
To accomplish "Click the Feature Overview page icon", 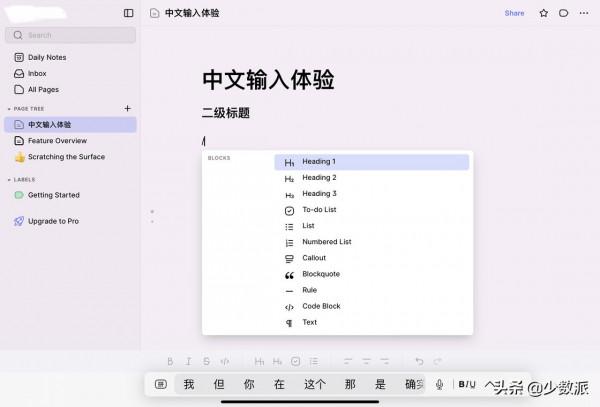I will click(x=19, y=141).
